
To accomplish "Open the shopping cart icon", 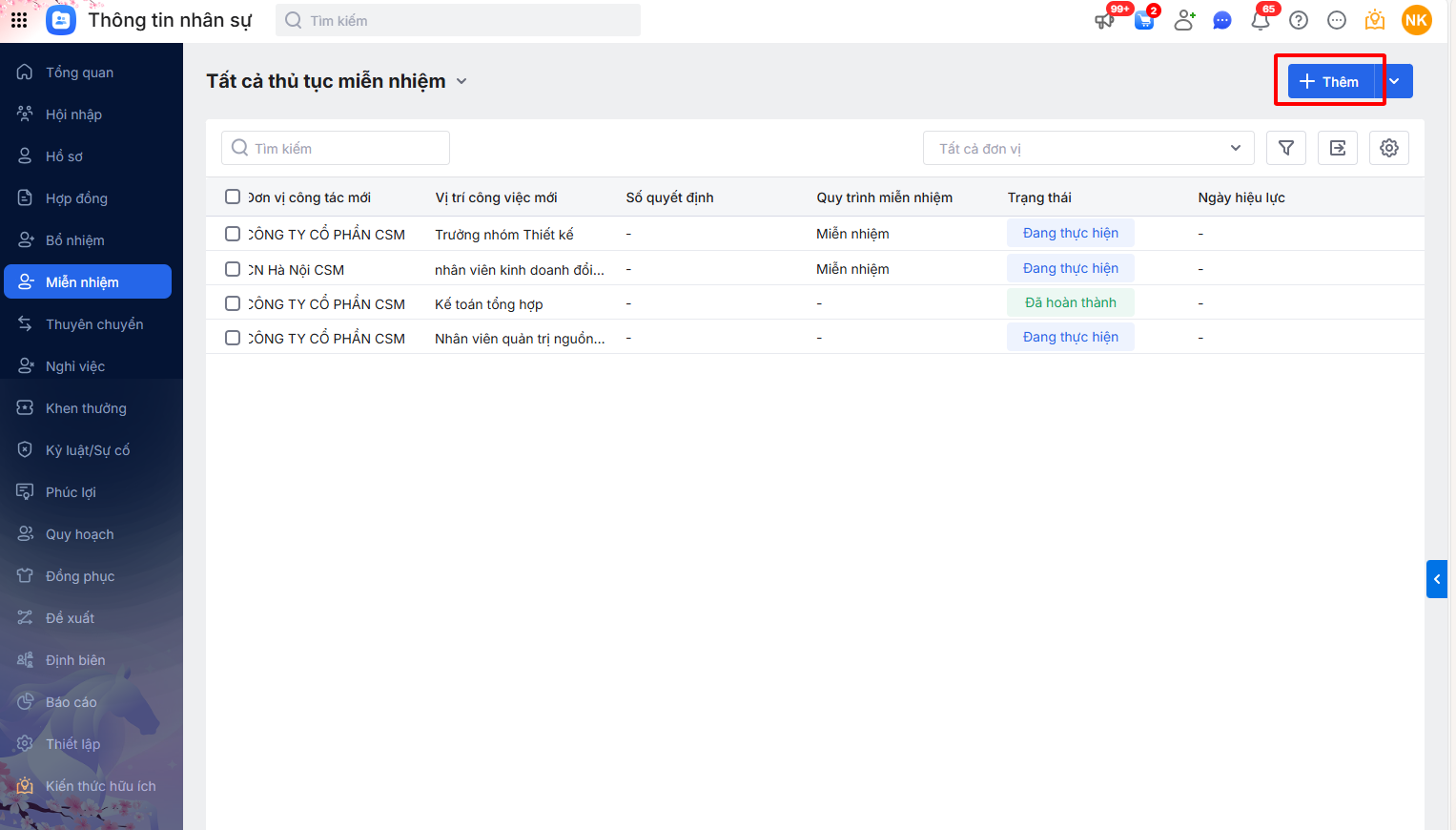I will 1144,20.
